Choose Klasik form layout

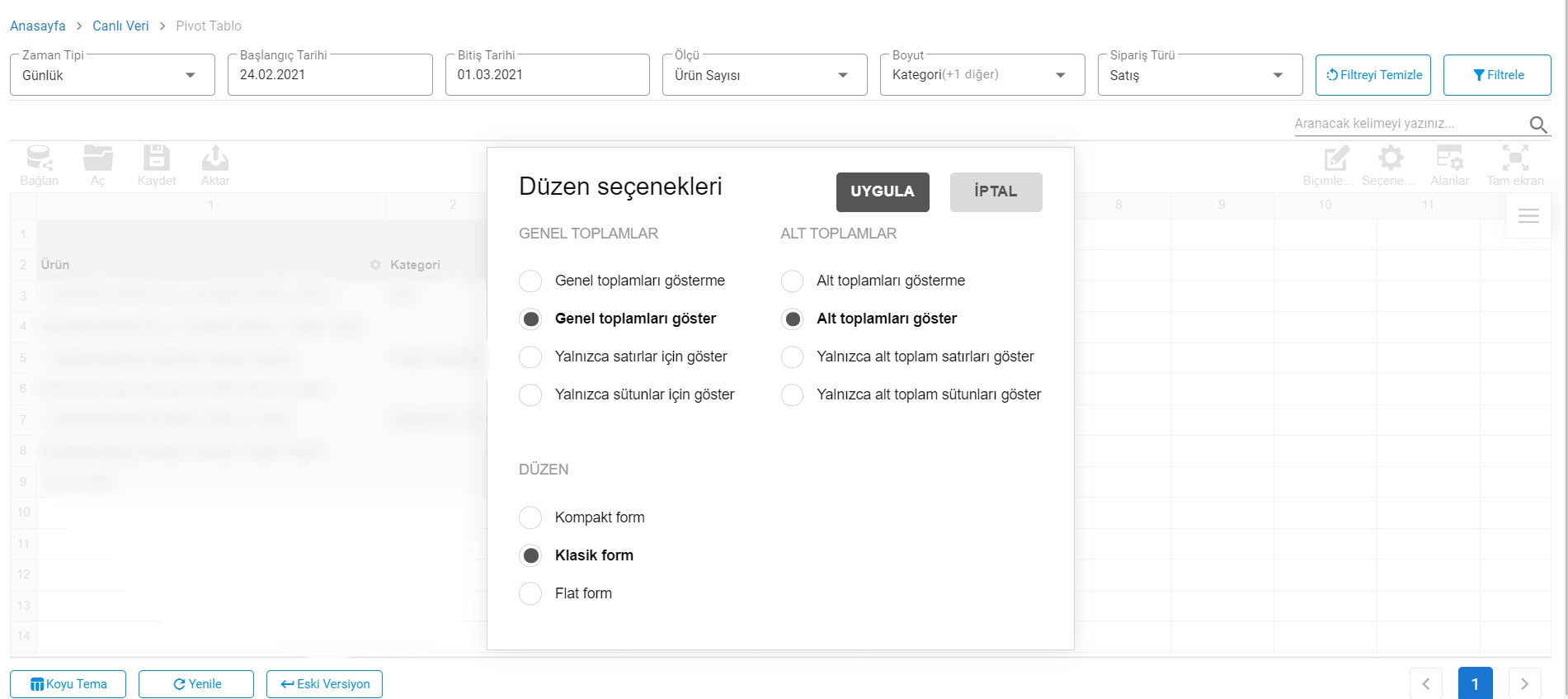coord(577,555)
